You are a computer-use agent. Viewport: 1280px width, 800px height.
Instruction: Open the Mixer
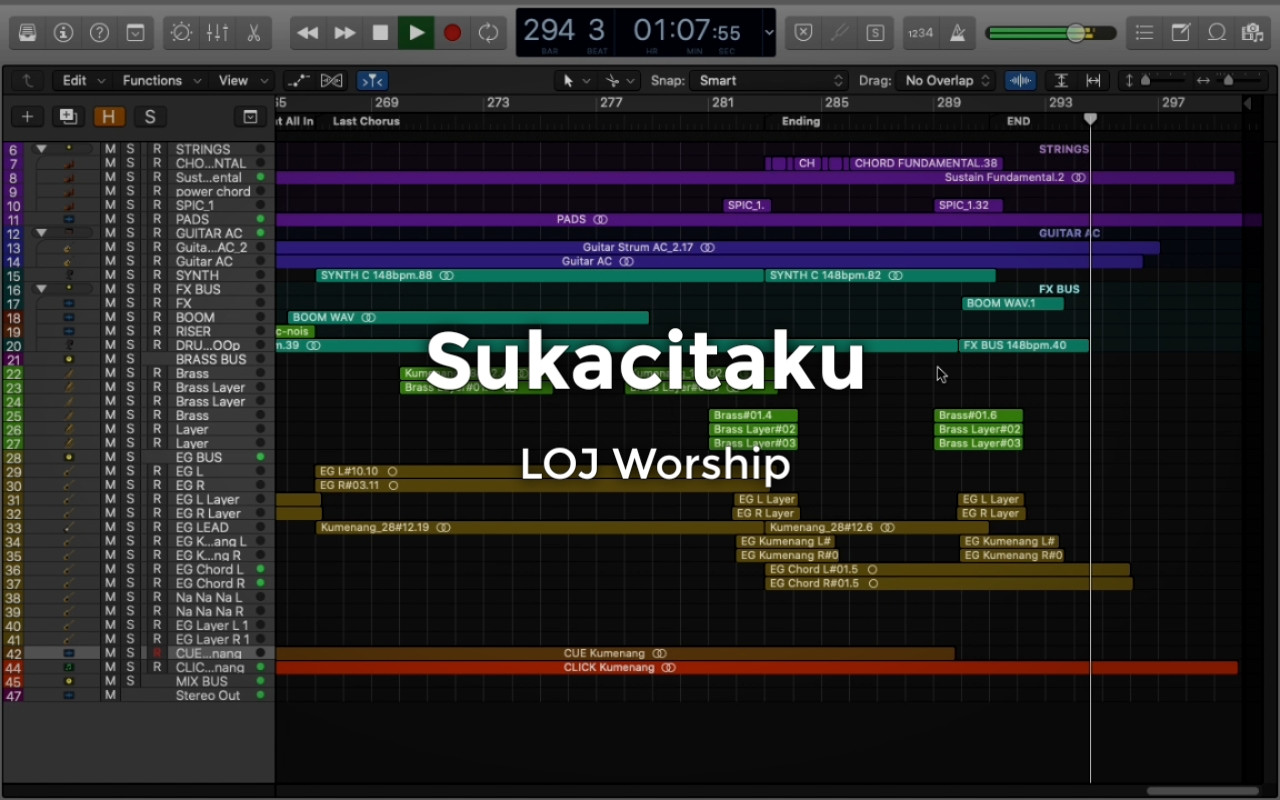(217, 32)
